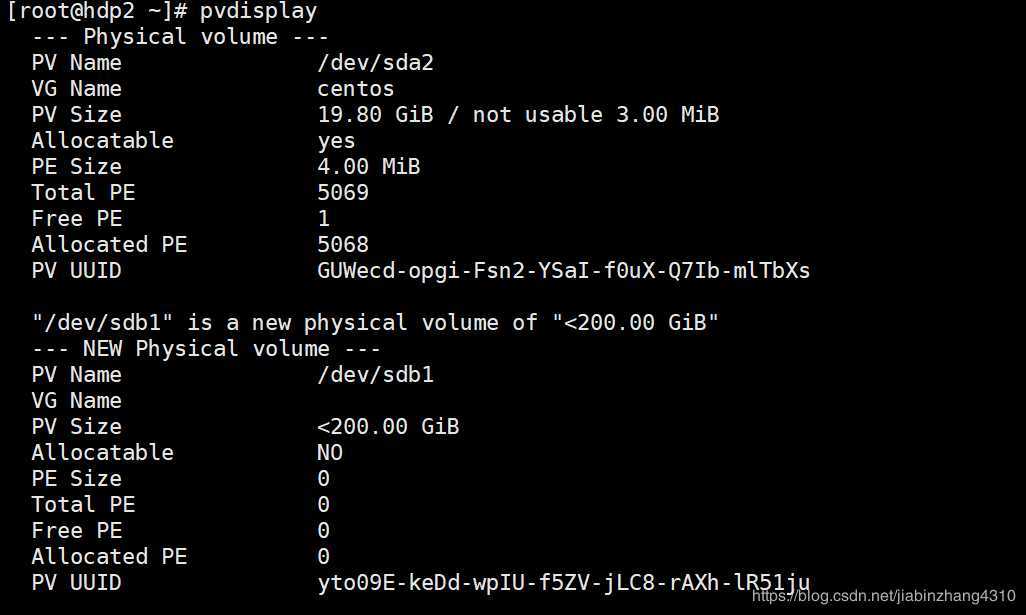The height and width of the screenshot is (615, 1026).
Task: Click the Total PE value 5069
Action: point(343,192)
